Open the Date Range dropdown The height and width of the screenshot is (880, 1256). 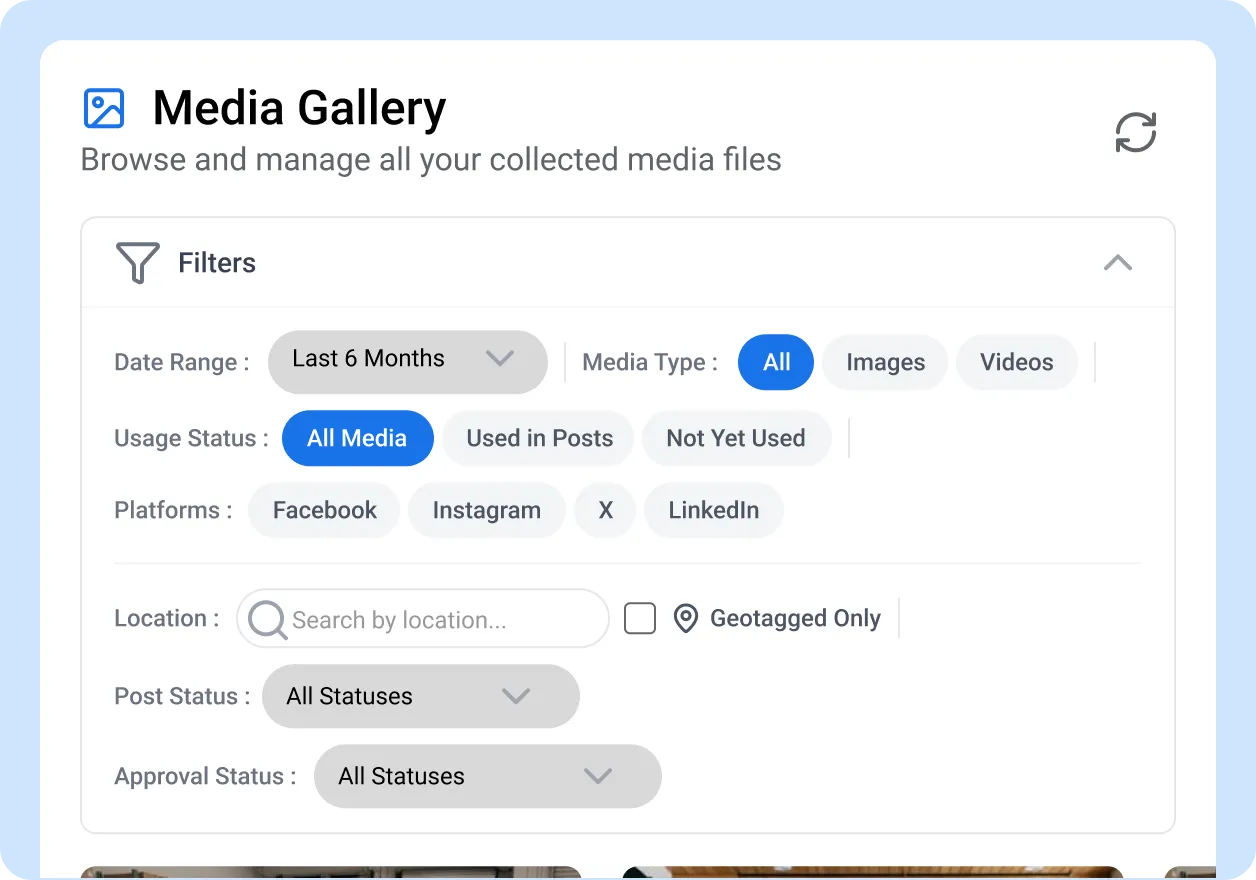point(406,360)
